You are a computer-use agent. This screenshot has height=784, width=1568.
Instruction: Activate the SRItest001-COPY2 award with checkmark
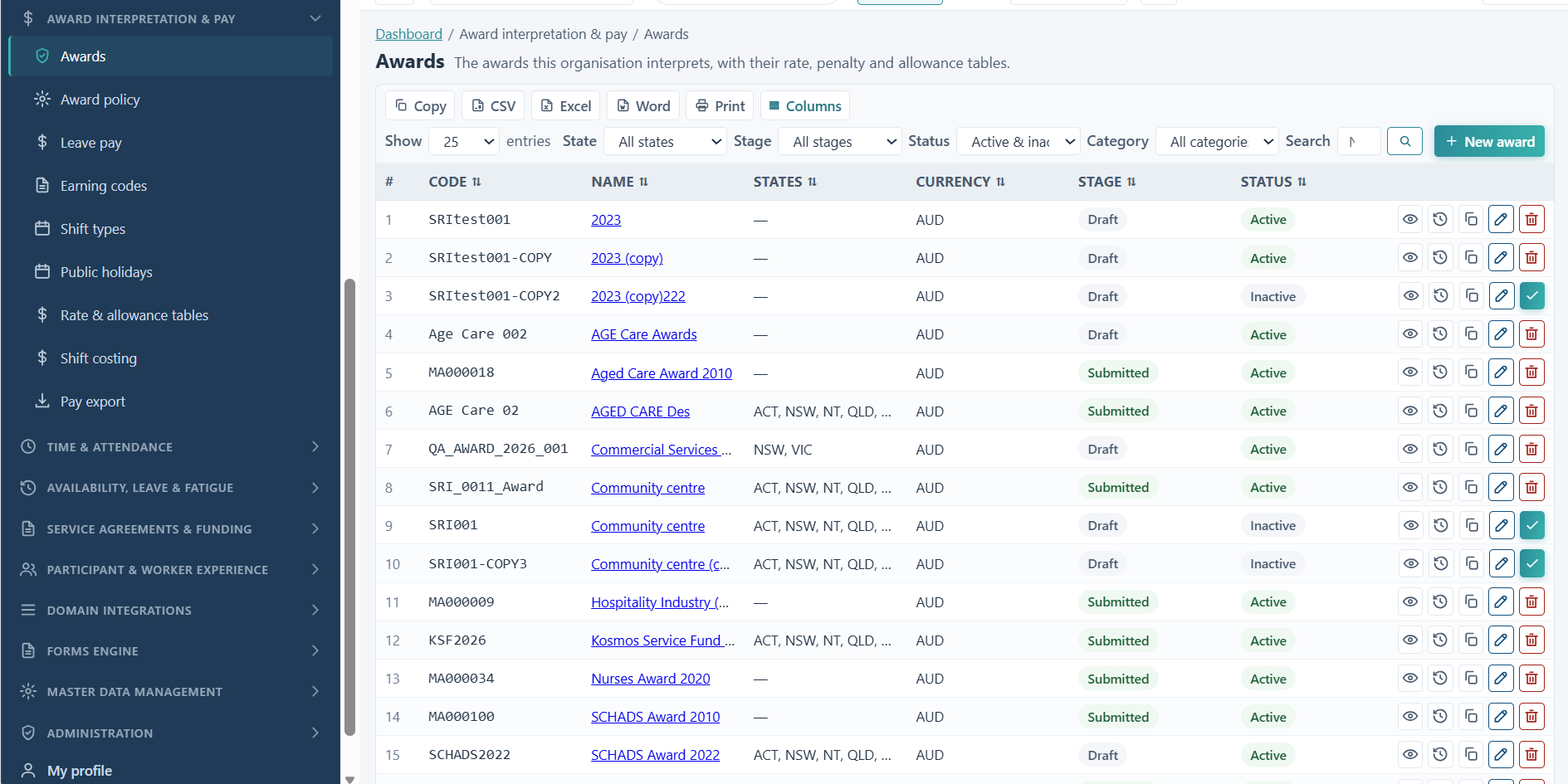pyautogui.click(x=1531, y=296)
